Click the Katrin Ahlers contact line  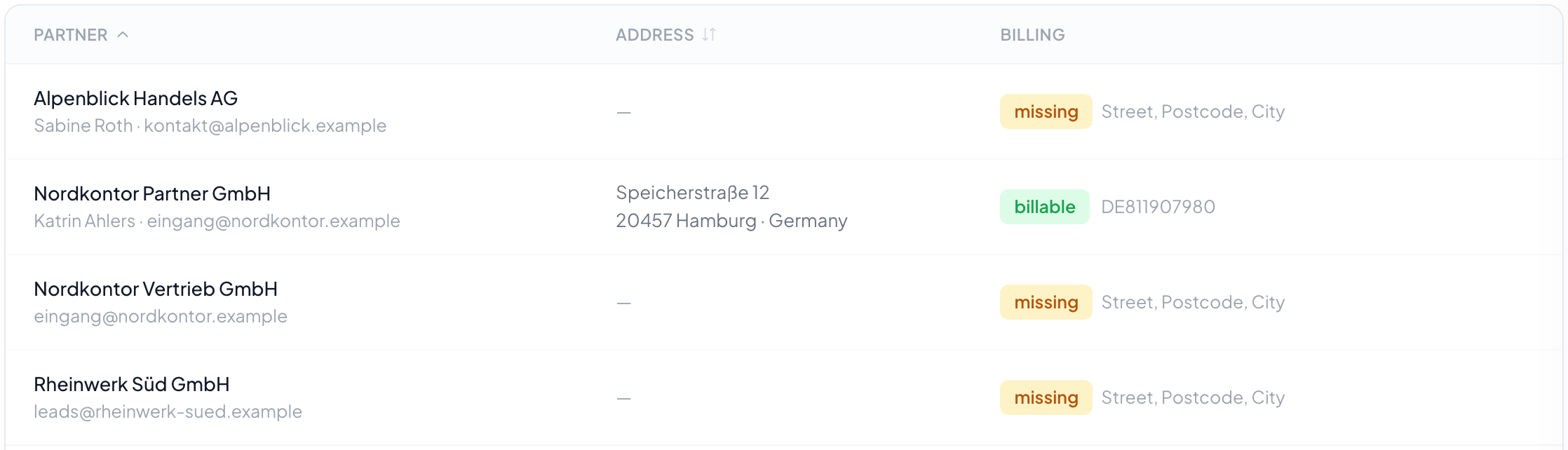tap(217, 221)
